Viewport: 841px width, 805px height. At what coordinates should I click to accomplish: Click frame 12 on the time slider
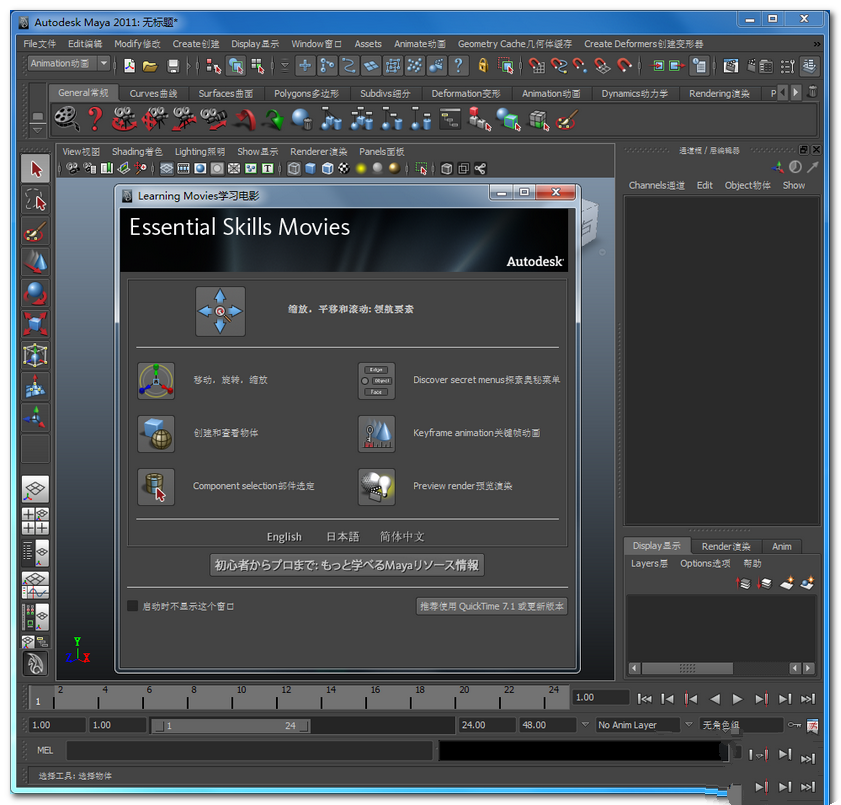click(277, 697)
